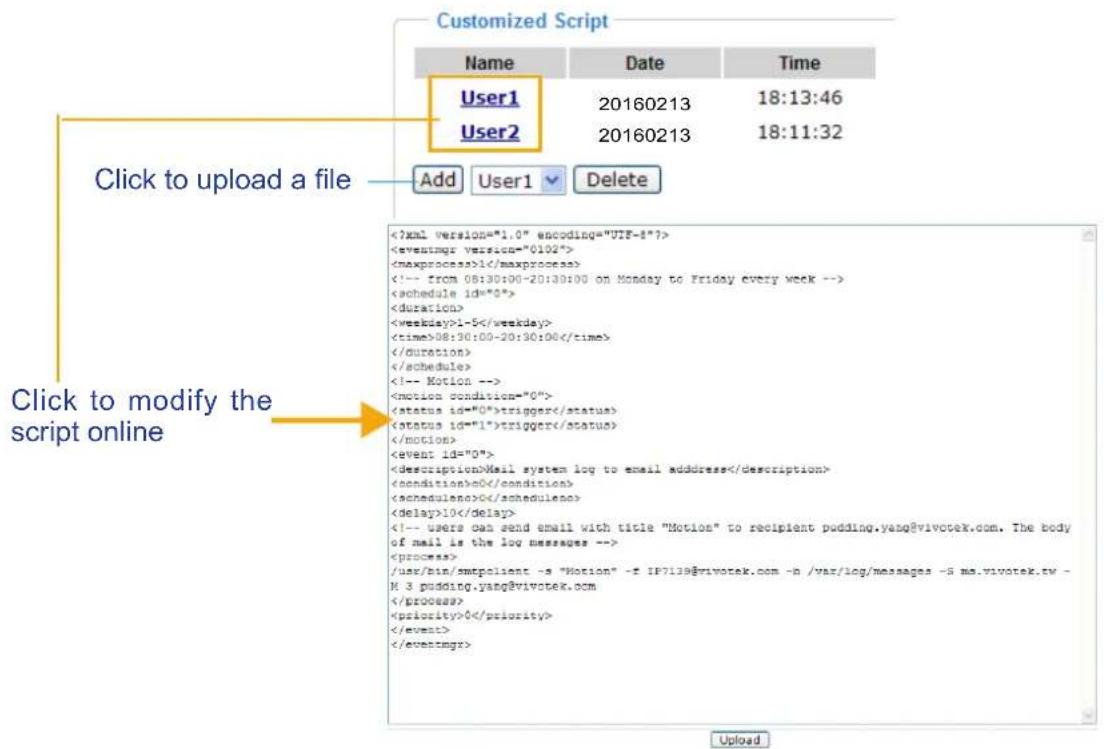Viewport: 1104px width, 749px height.
Task: Click the description Mail system log line
Action: point(610,469)
